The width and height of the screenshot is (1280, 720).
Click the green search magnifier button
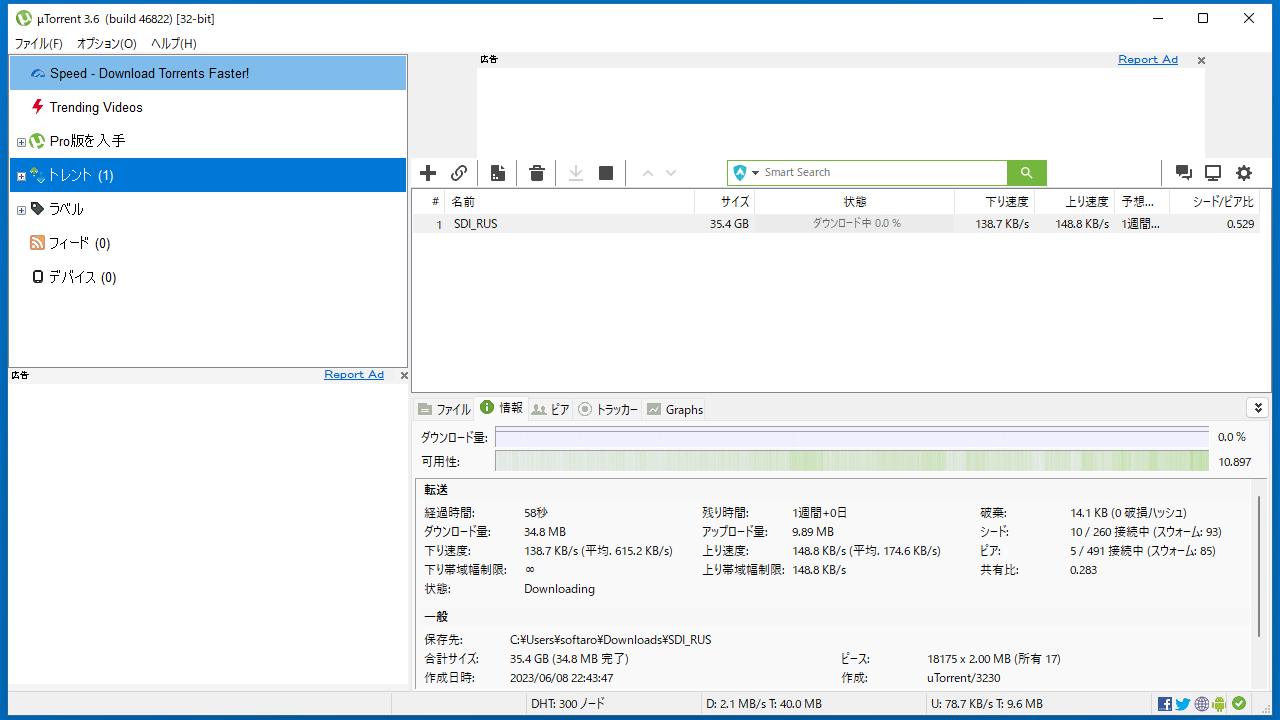tap(1027, 173)
